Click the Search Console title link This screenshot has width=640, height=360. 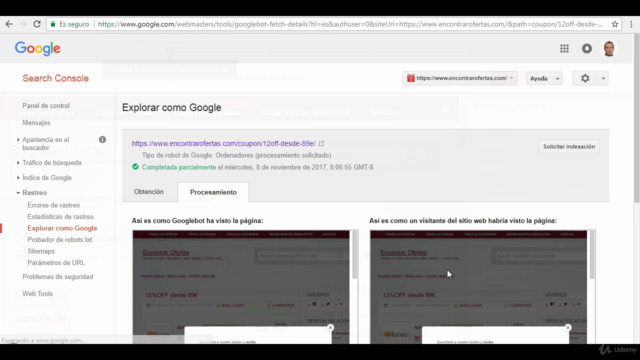56,78
